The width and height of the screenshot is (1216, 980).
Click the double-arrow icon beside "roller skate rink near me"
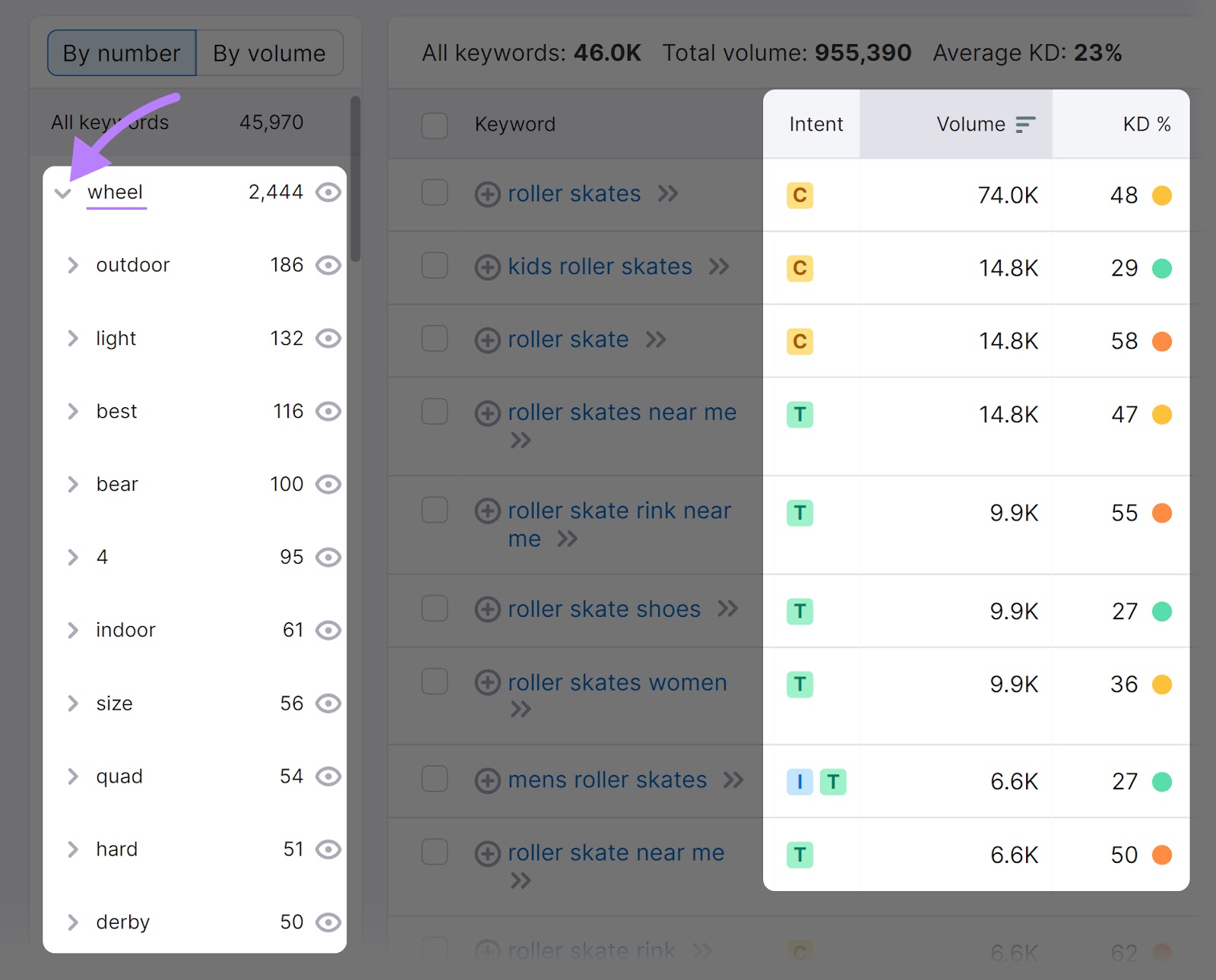click(x=568, y=539)
